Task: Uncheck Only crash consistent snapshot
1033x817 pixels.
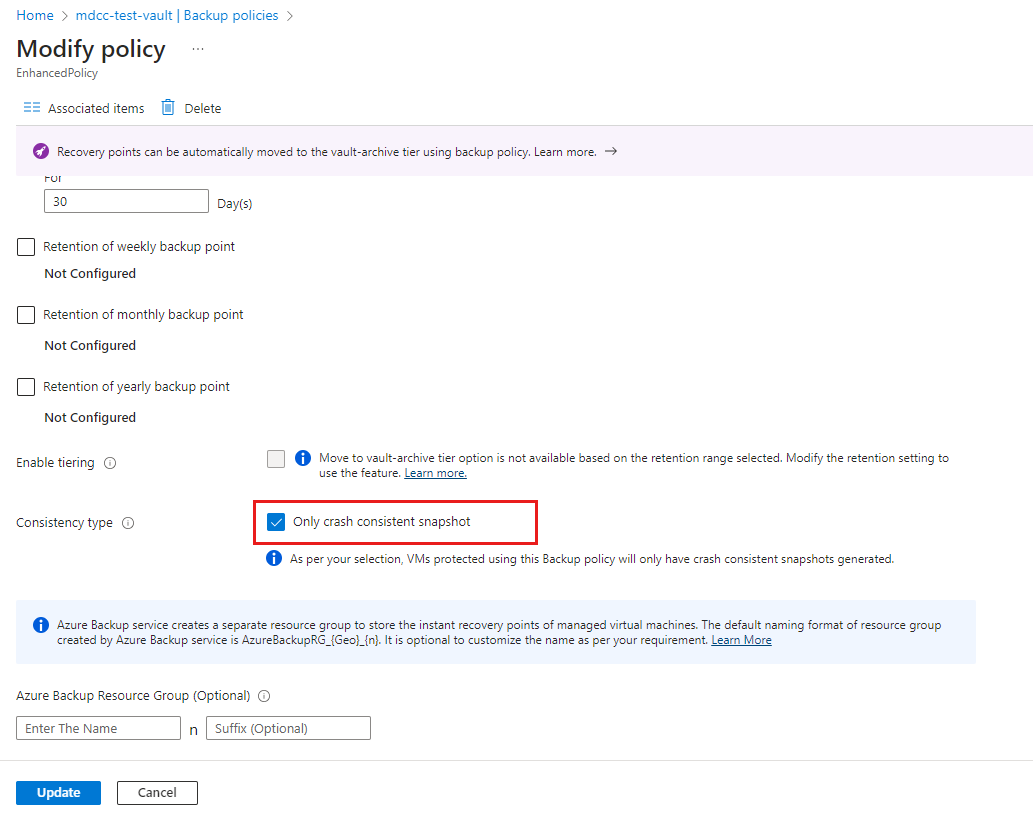Action: tap(276, 521)
